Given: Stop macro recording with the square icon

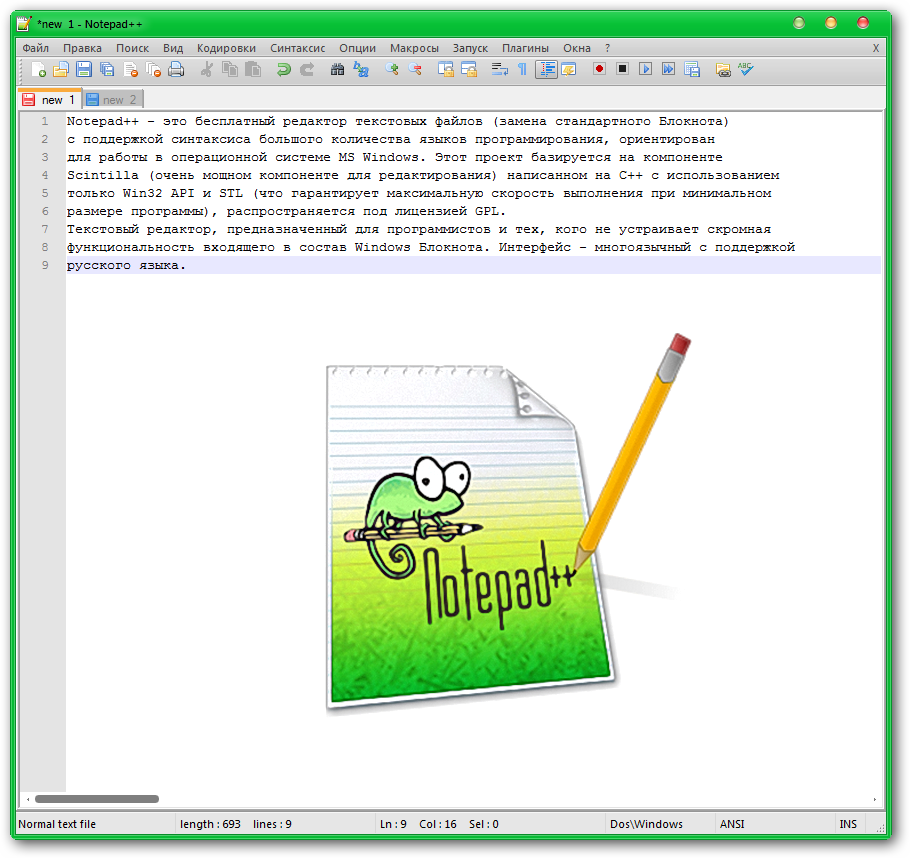Looking at the screenshot, I should click(x=623, y=69).
